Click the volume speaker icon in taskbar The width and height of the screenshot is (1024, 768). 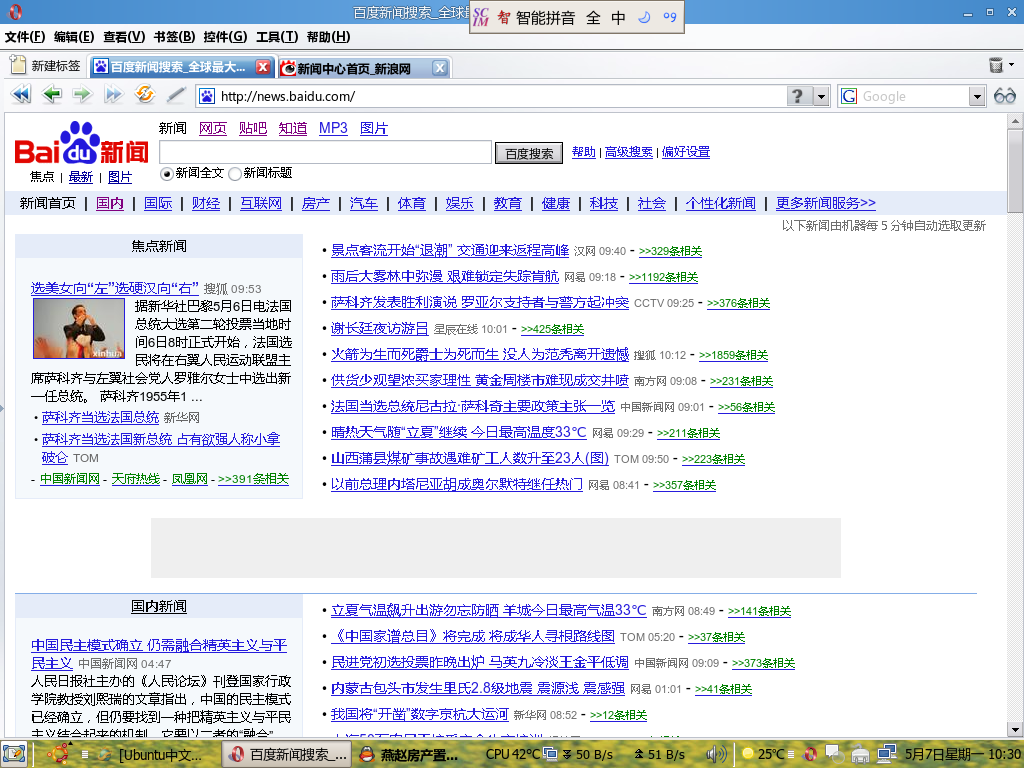click(x=716, y=754)
